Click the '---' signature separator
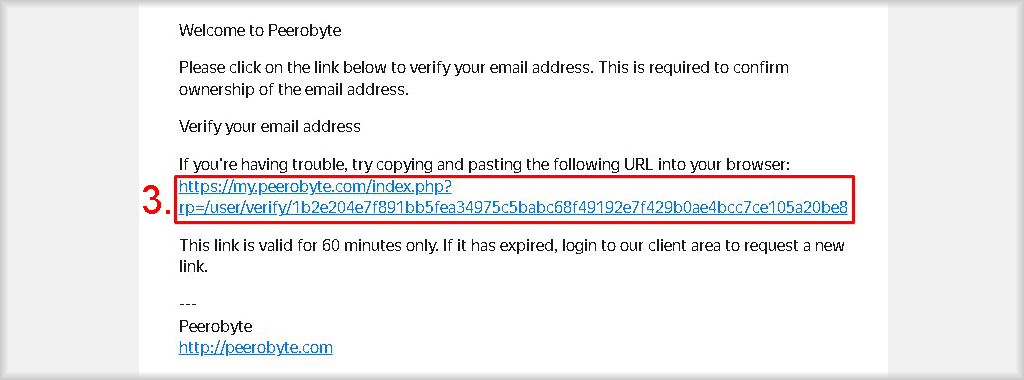Screen dimensions: 1024x380 (x=187, y=305)
